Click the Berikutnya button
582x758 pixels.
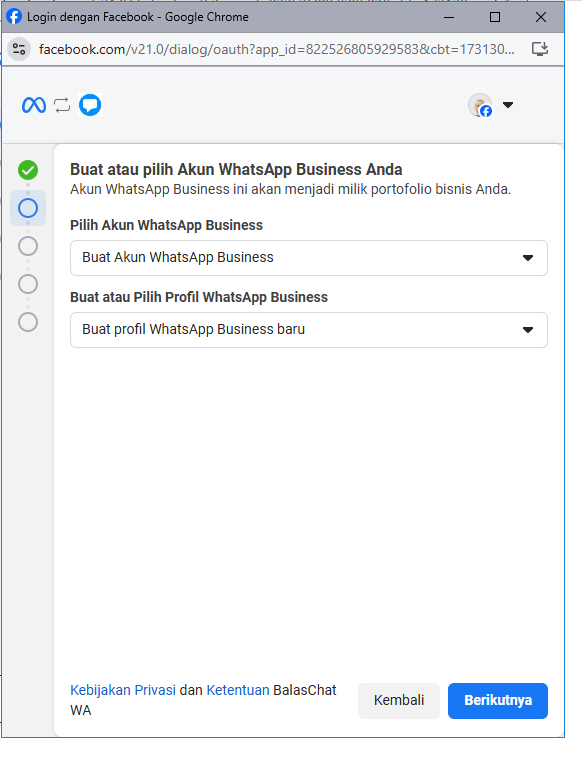tap(498, 700)
